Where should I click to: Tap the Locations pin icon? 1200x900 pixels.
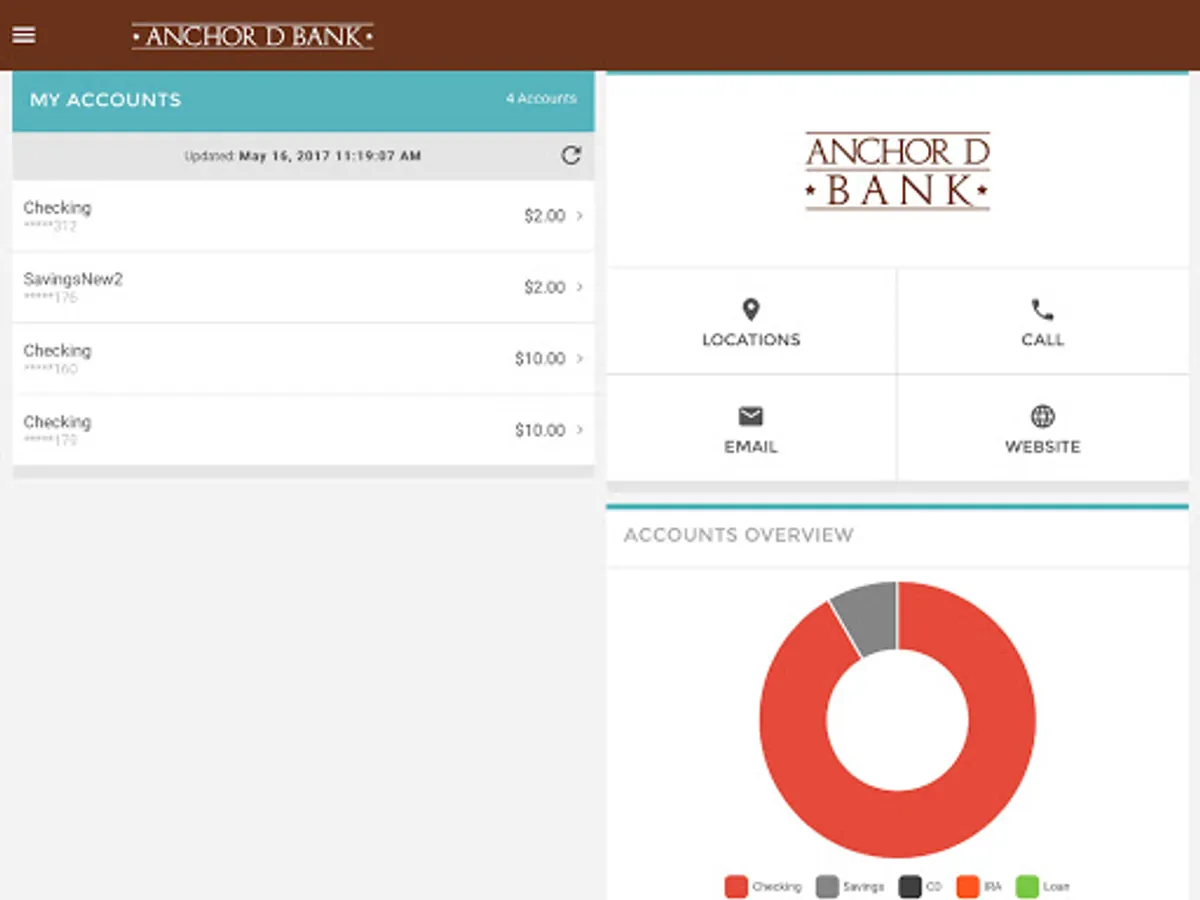(x=751, y=310)
